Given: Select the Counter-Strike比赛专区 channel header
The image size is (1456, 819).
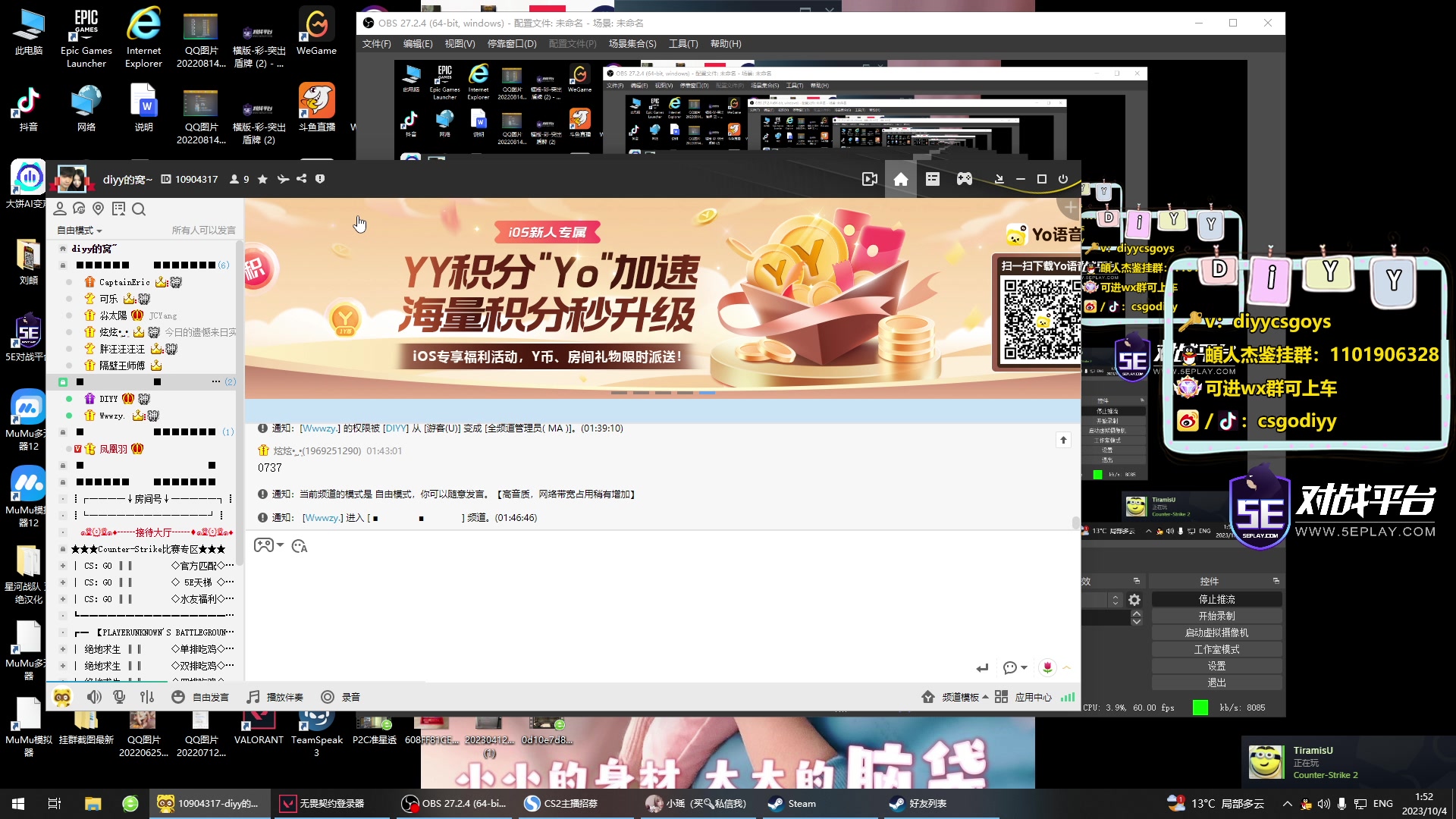Looking at the screenshot, I should 149,549.
